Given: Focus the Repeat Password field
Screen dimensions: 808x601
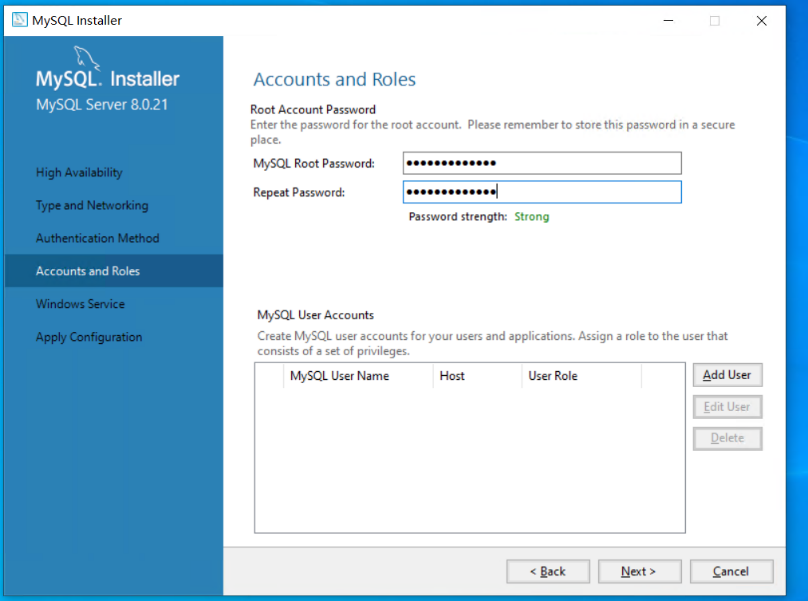Looking at the screenshot, I should [x=542, y=192].
